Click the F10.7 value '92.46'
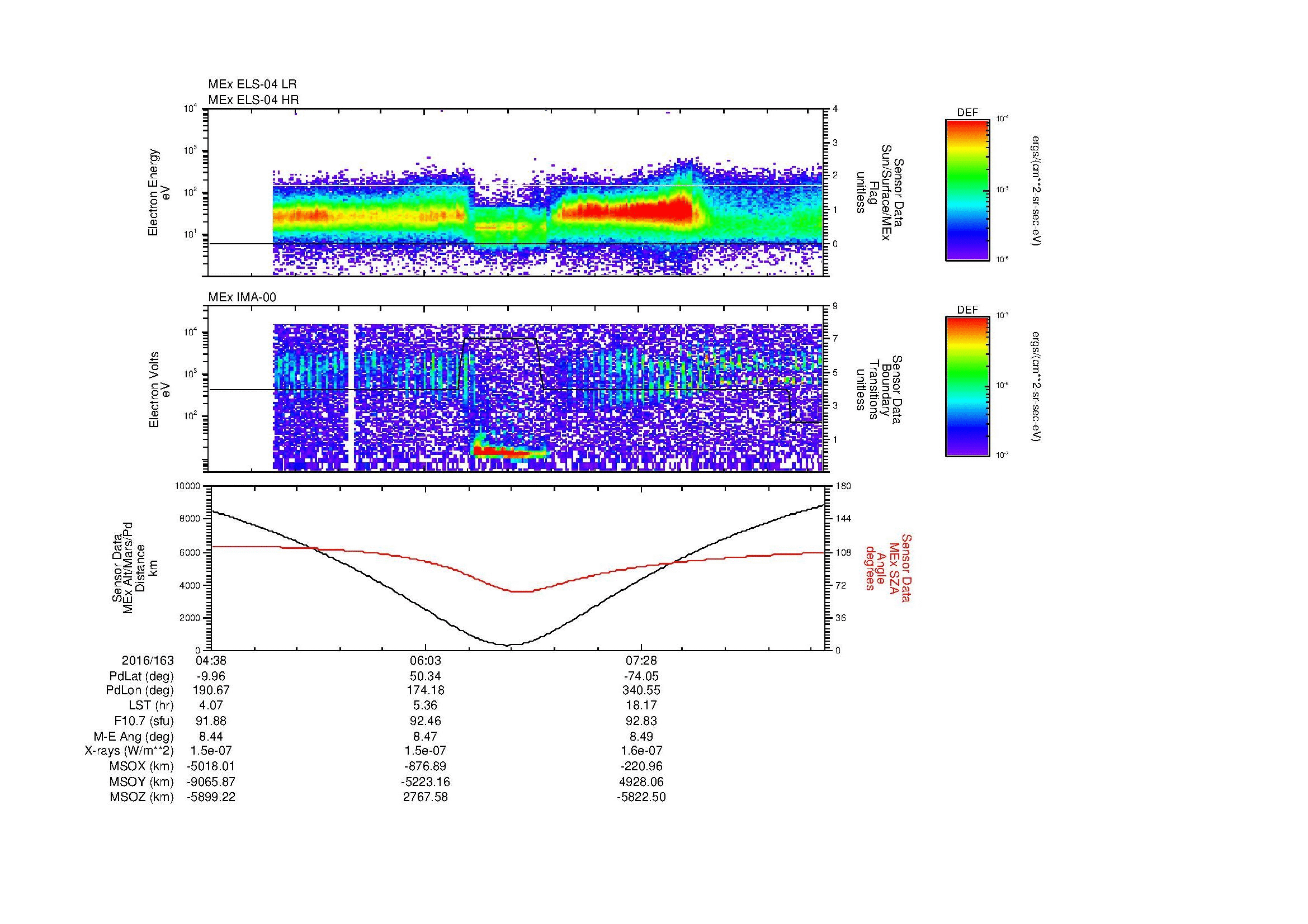The height and width of the screenshot is (924, 1308). coord(426,721)
